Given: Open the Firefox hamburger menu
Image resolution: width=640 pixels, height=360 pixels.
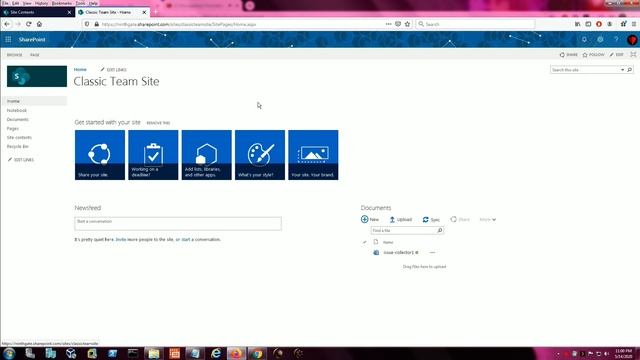Looking at the screenshot, I should (634, 24).
